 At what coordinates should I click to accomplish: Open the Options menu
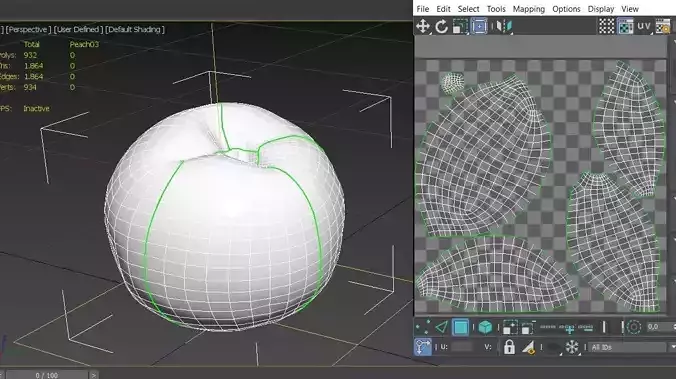pyautogui.click(x=566, y=9)
